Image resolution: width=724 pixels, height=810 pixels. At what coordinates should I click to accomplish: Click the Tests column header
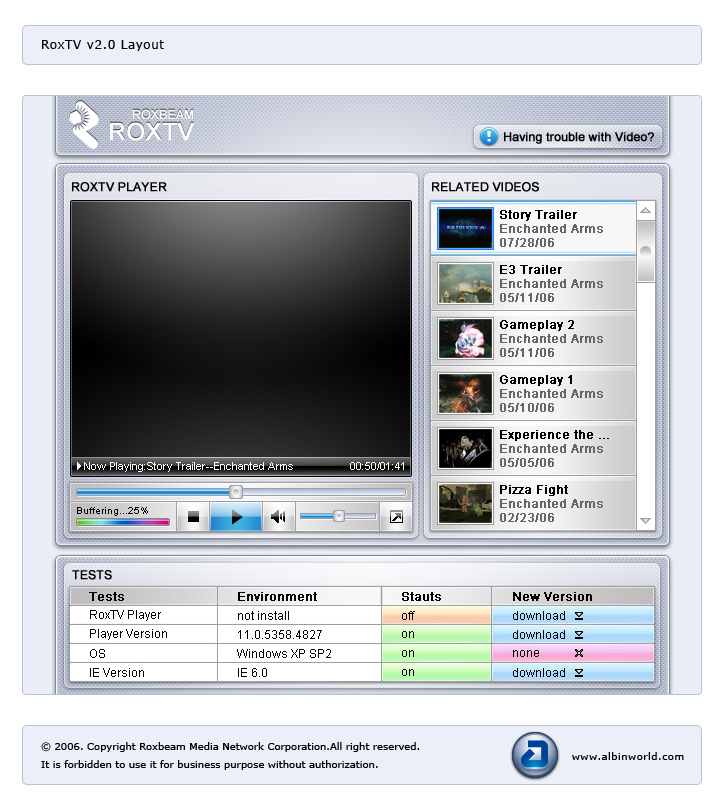[x=143, y=596]
